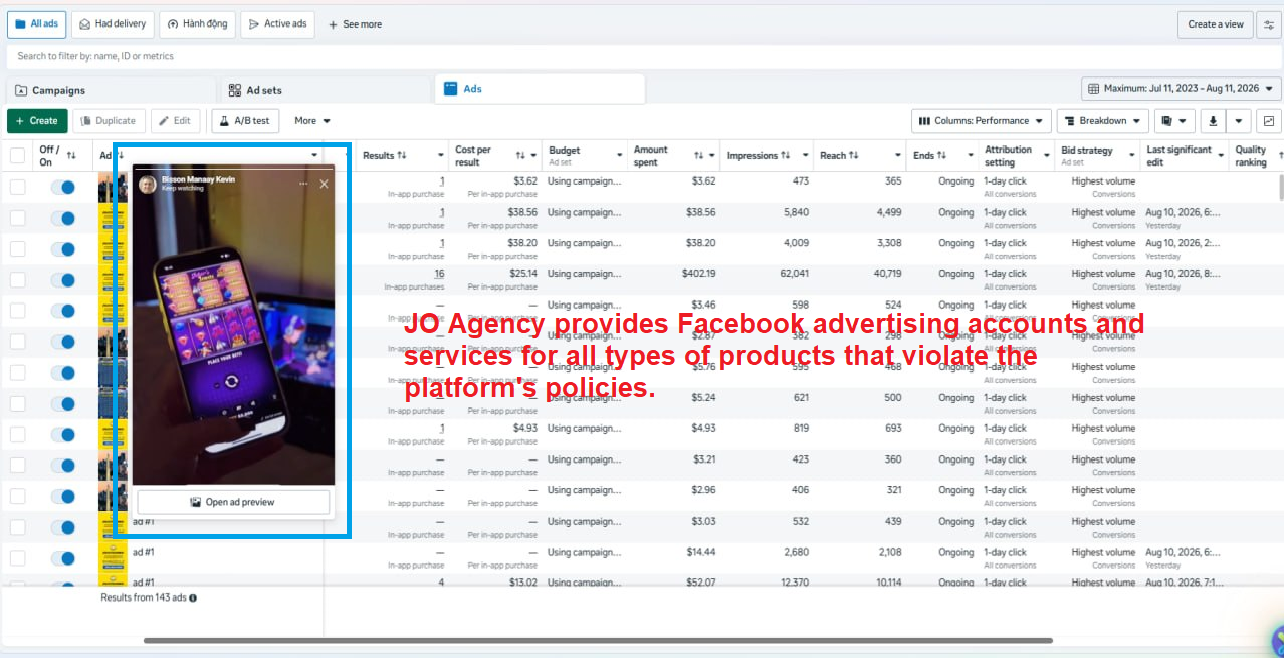Select the Active ads filter

click(277, 24)
